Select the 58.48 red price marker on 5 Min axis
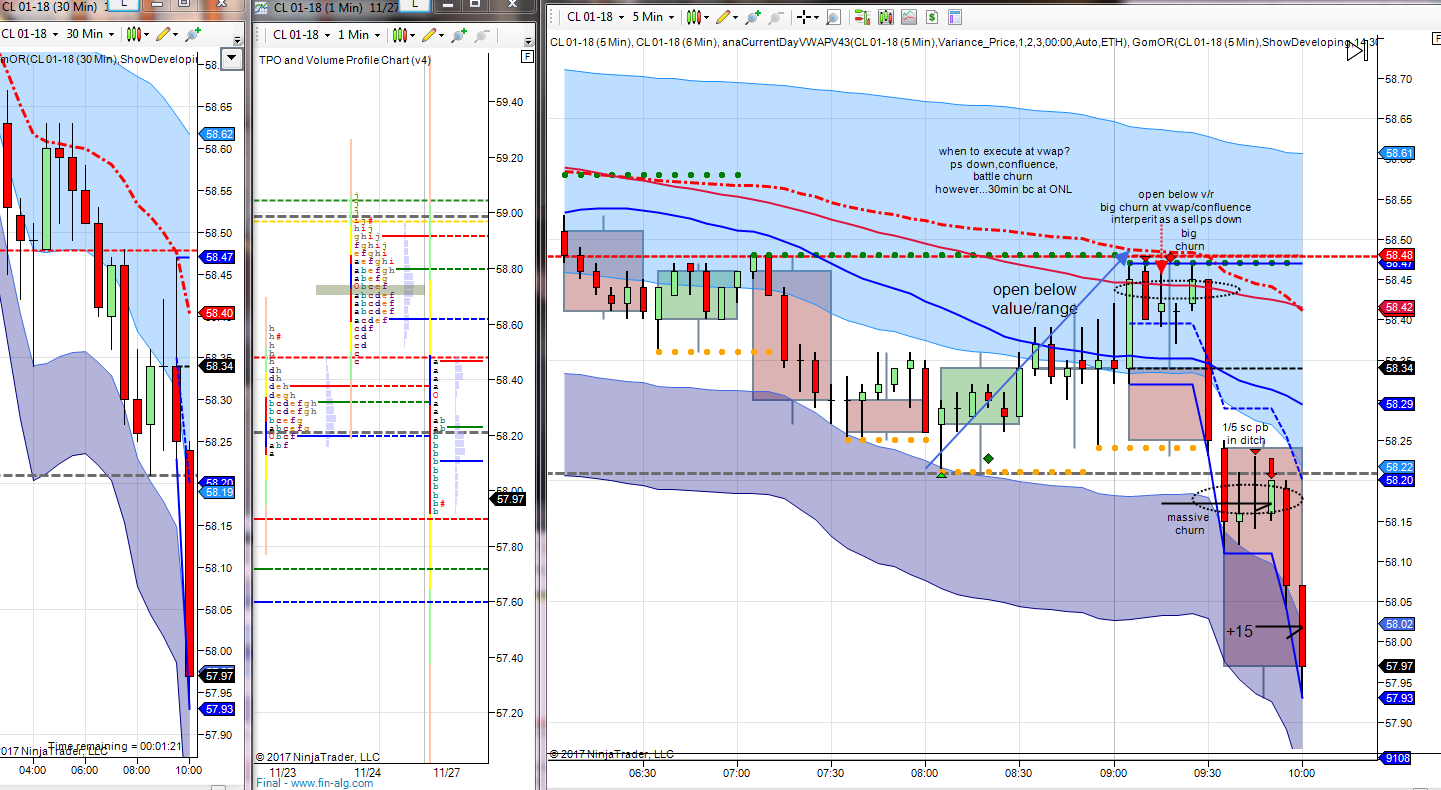This screenshot has width=1441, height=790. pos(1397,256)
